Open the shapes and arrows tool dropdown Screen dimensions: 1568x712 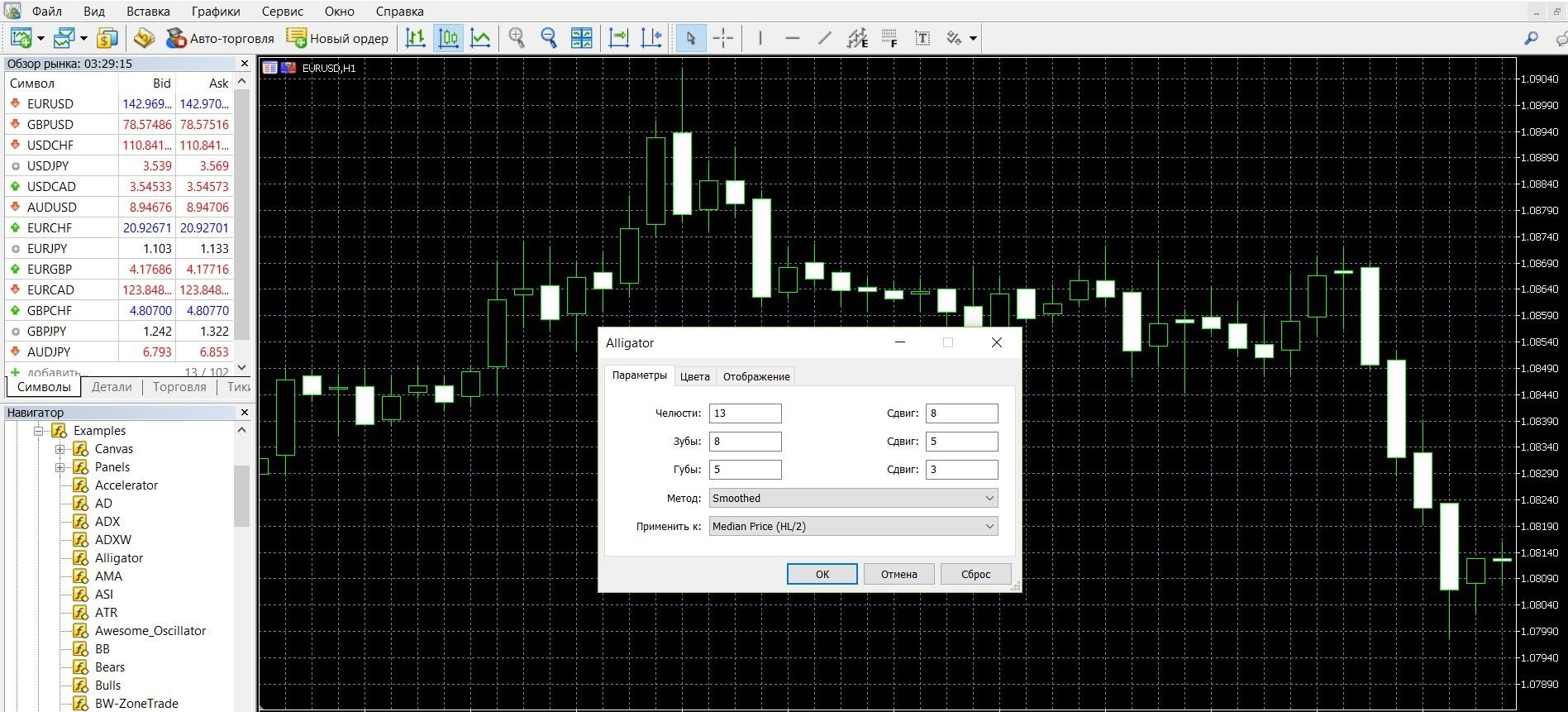coord(973,38)
